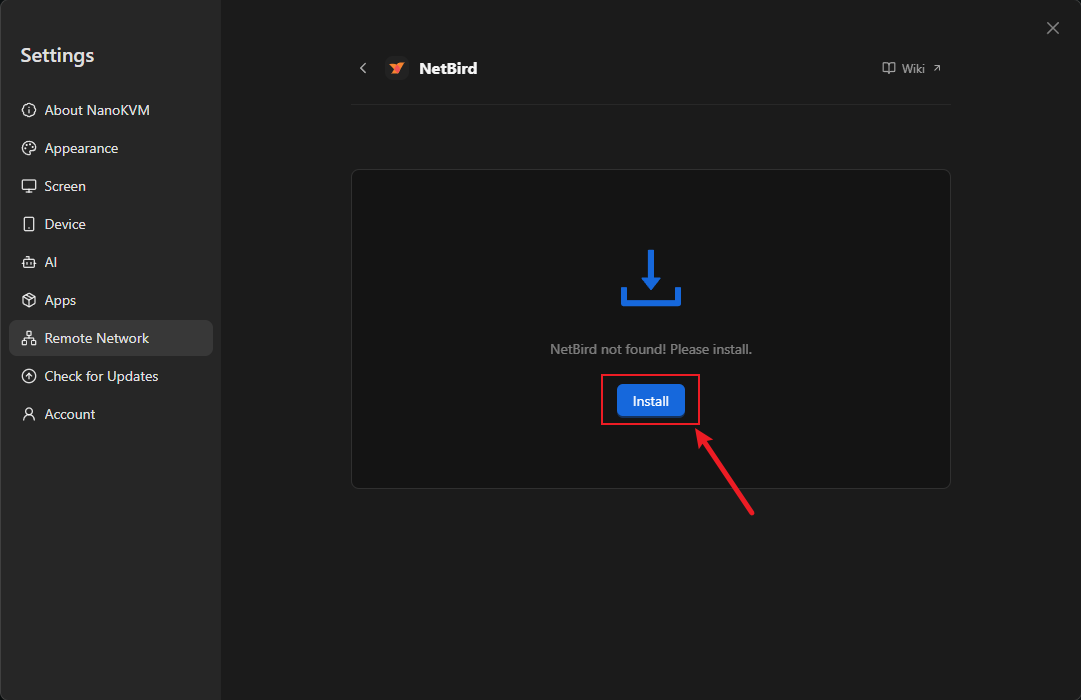Click the Device phone icon
Image resolution: width=1081 pixels, height=700 pixels.
(29, 224)
